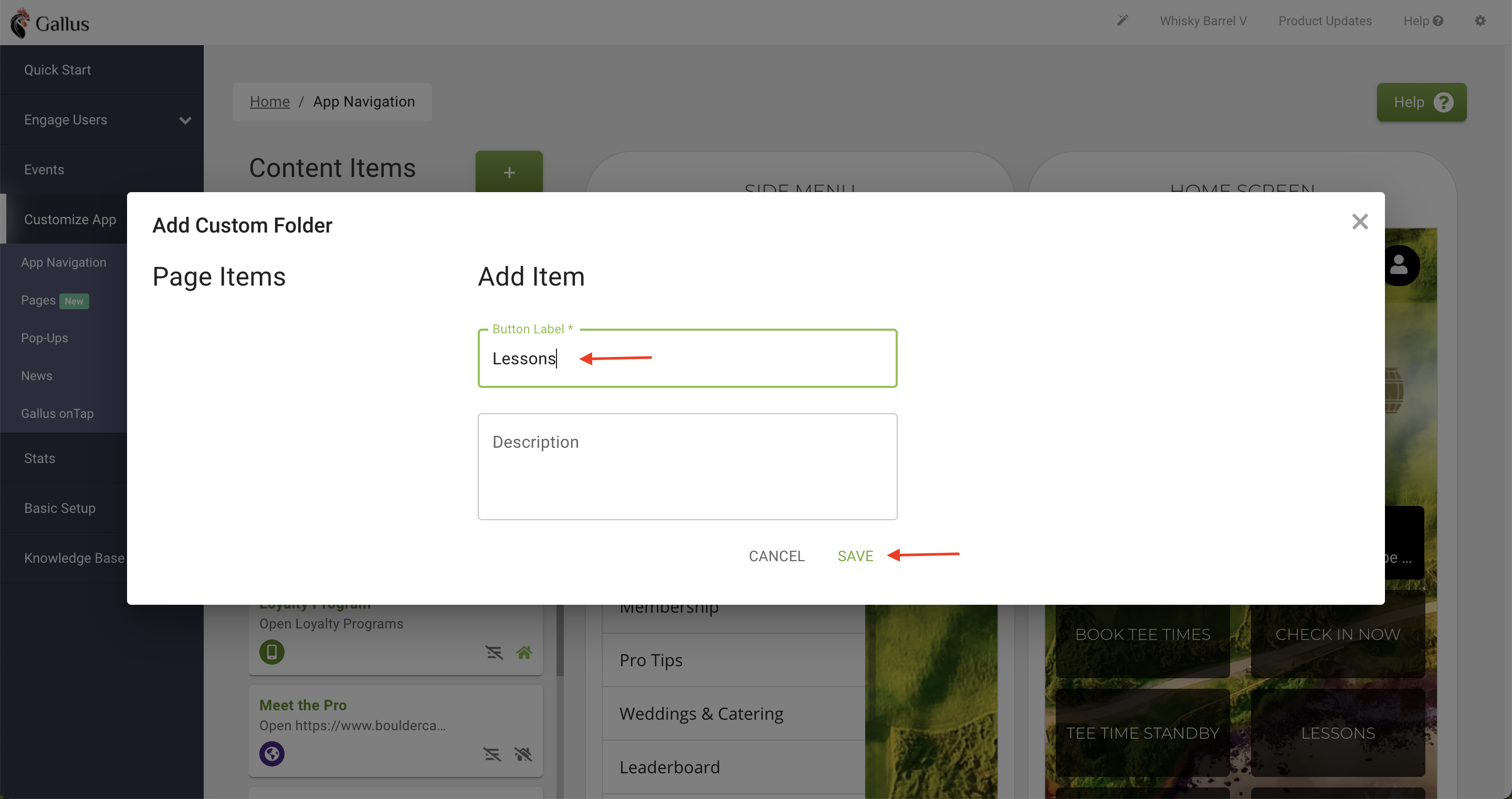Open the Meet the Pro content item
Image resolution: width=1512 pixels, height=799 pixels.
click(396, 731)
